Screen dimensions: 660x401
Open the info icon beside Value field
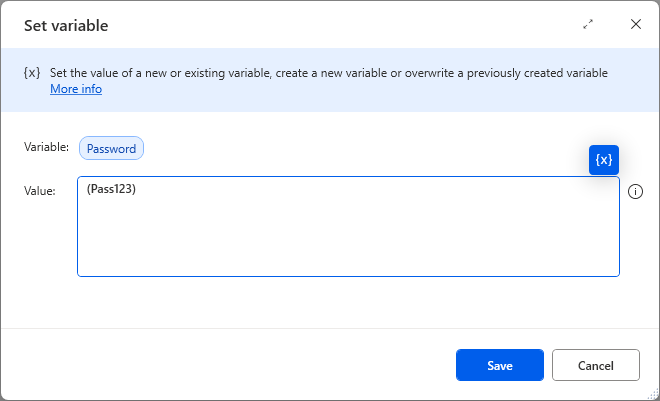[x=635, y=191]
